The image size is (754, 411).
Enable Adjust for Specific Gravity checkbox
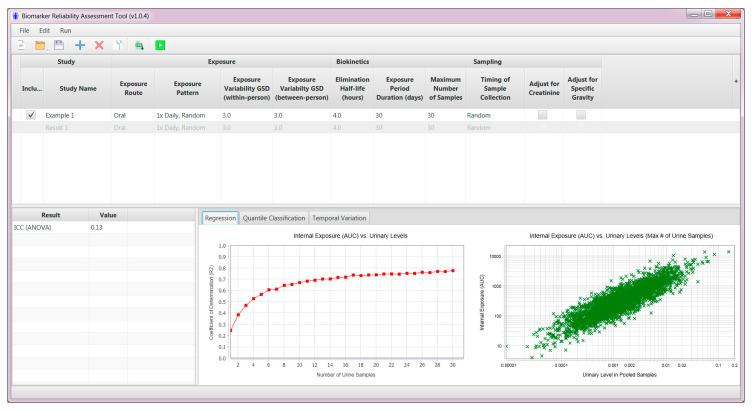coord(581,116)
